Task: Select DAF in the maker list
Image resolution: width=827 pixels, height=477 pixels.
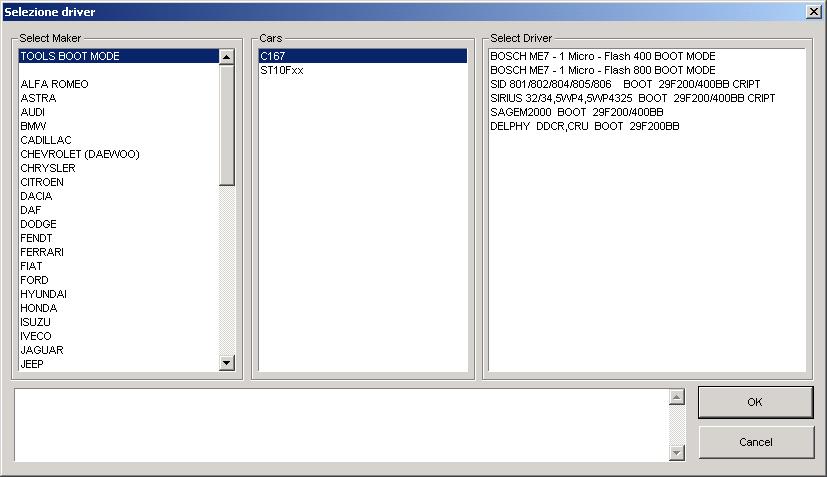Action: (x=119, y=210)
